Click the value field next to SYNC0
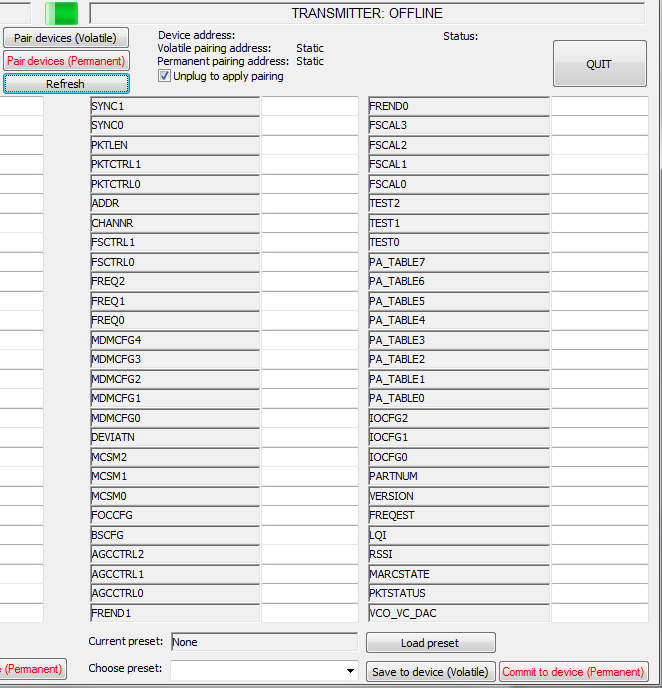The height and width of the screenshot is (688, 662). tap(310, 125)
